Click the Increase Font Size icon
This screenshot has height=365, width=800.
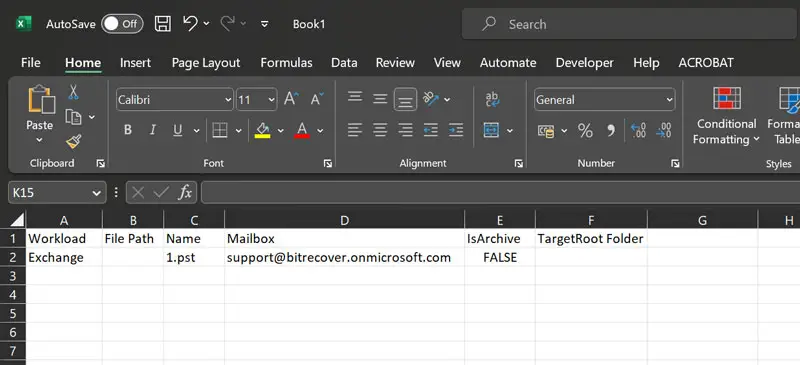(291, 99)
